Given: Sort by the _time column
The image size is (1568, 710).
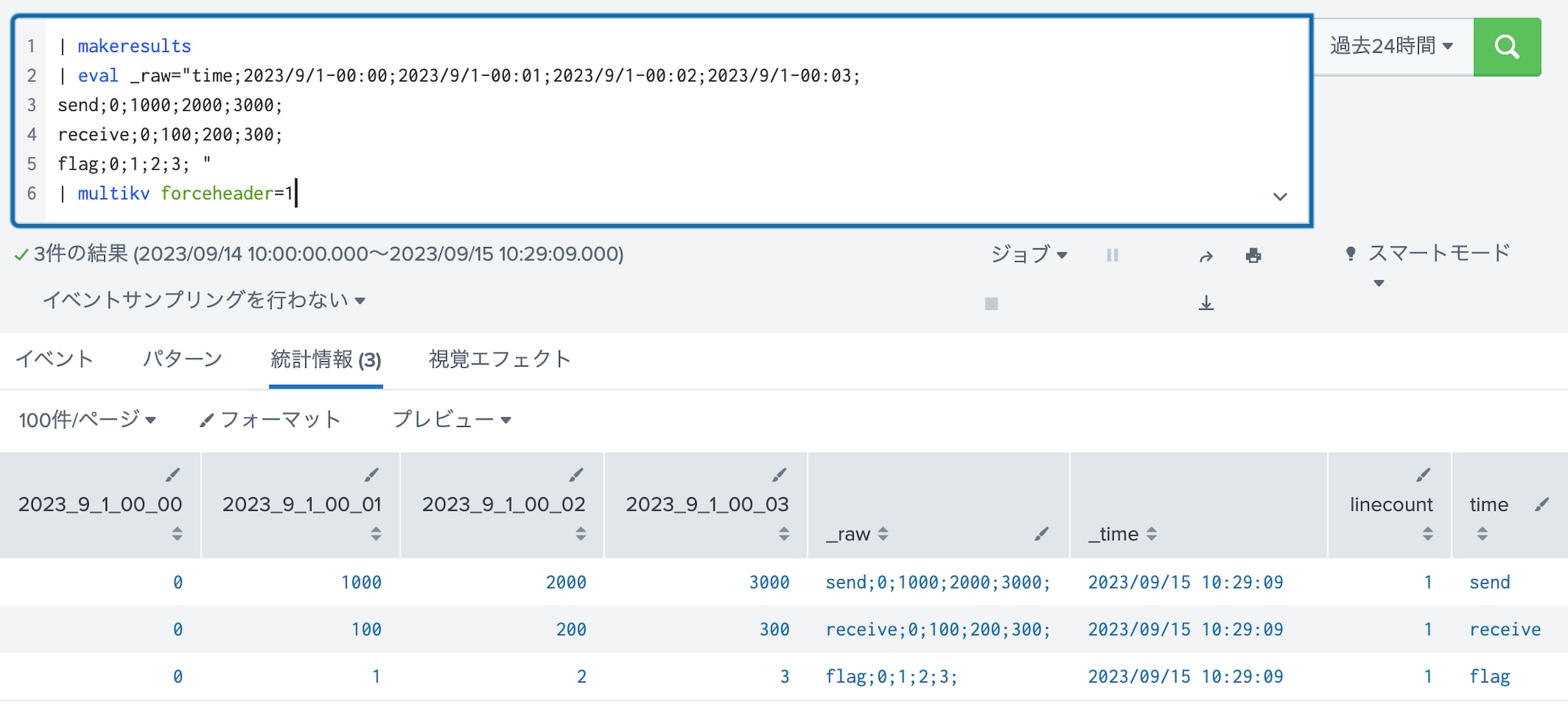Looking at the screenshot, I should [1151, 534].
